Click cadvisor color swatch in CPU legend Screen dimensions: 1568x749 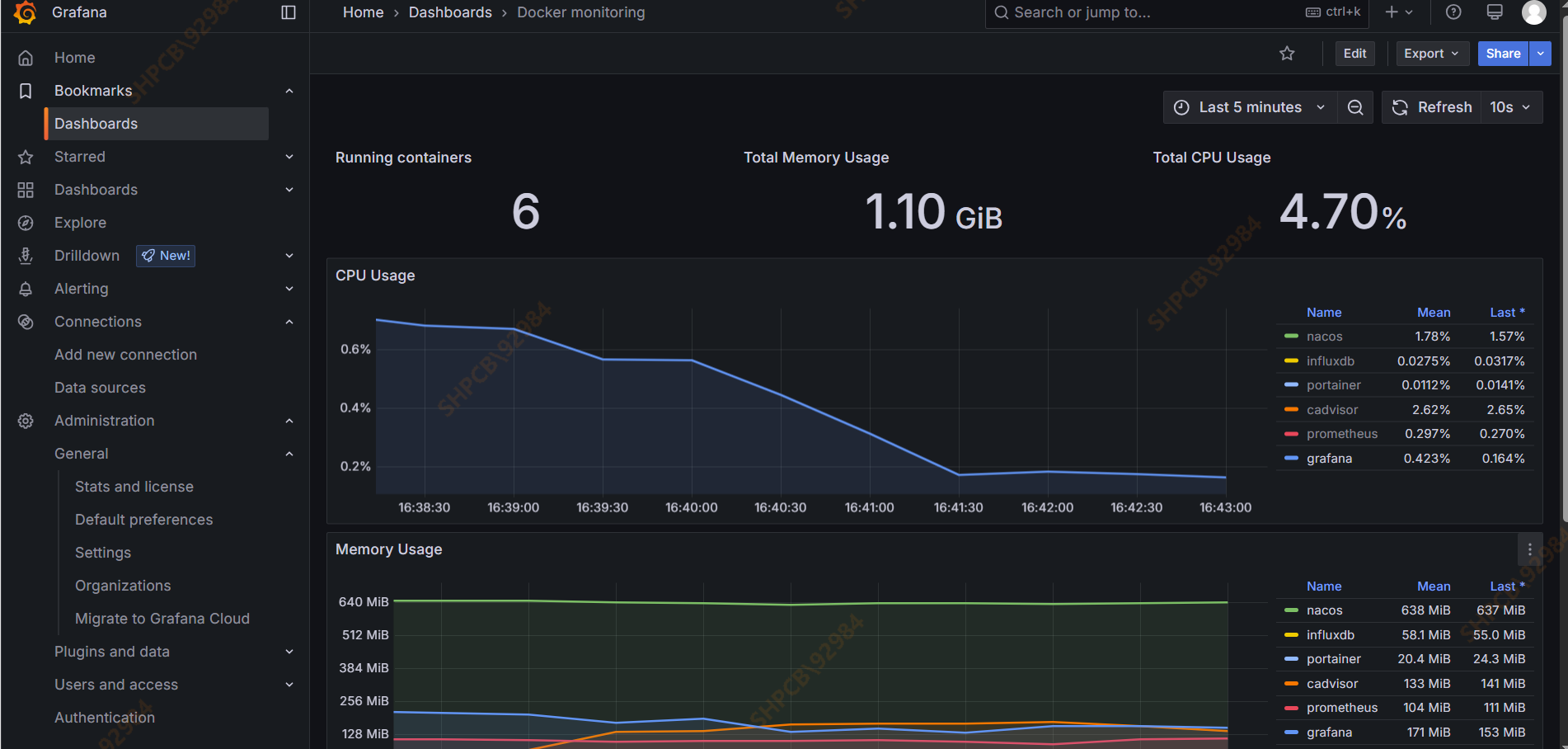click(1291, 410)
